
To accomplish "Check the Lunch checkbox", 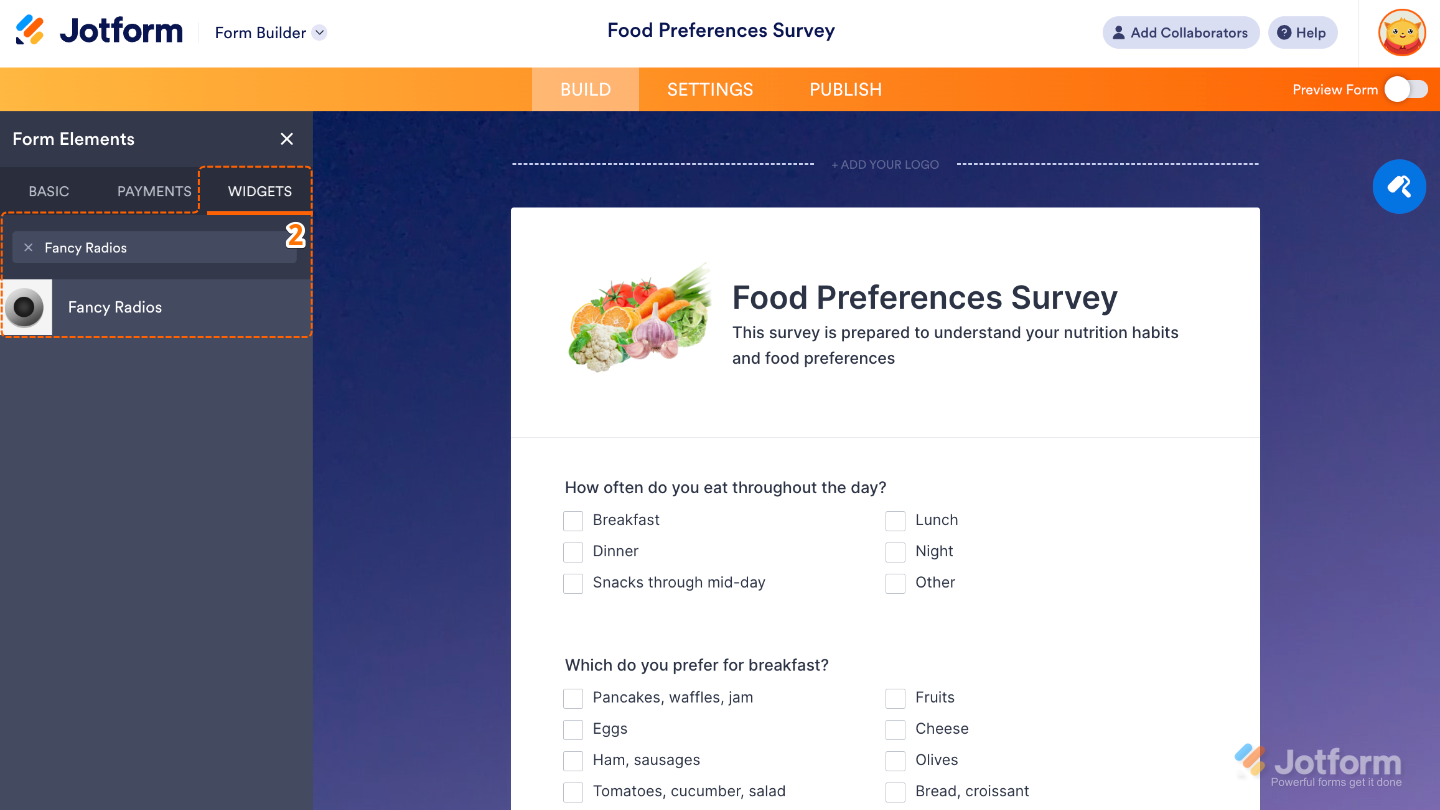I will tap(895, 521).
